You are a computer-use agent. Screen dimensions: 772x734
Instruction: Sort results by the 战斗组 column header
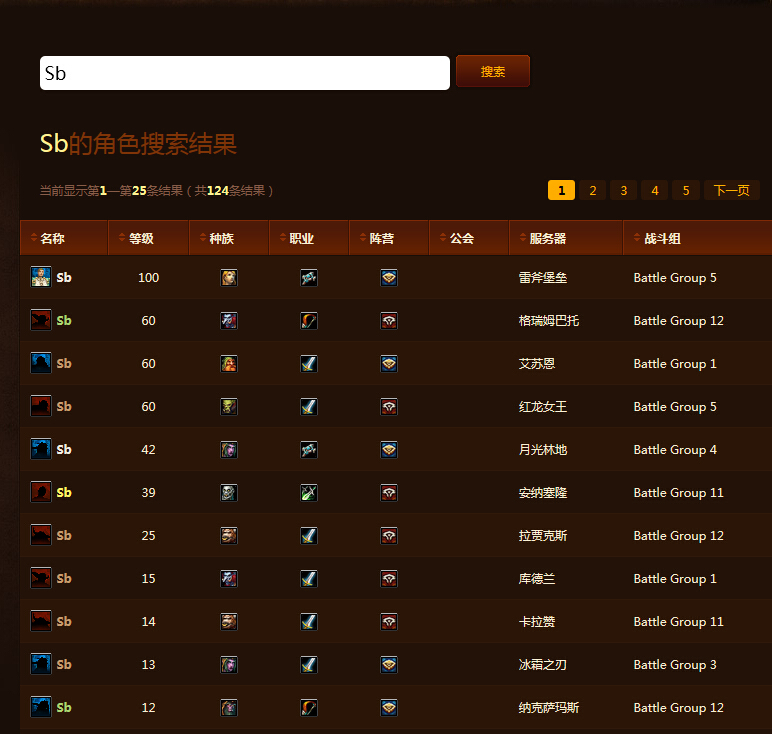(x=658, y=239)
